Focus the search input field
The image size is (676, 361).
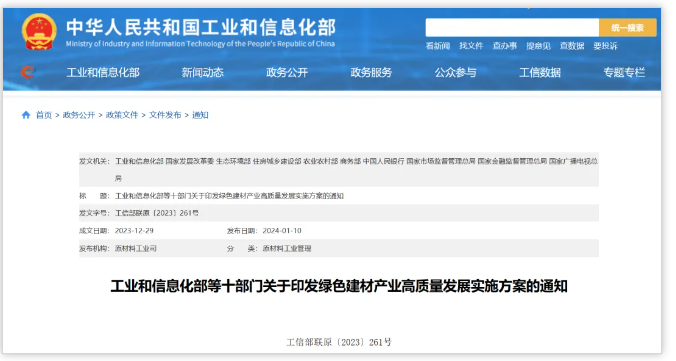coord(512,28)
